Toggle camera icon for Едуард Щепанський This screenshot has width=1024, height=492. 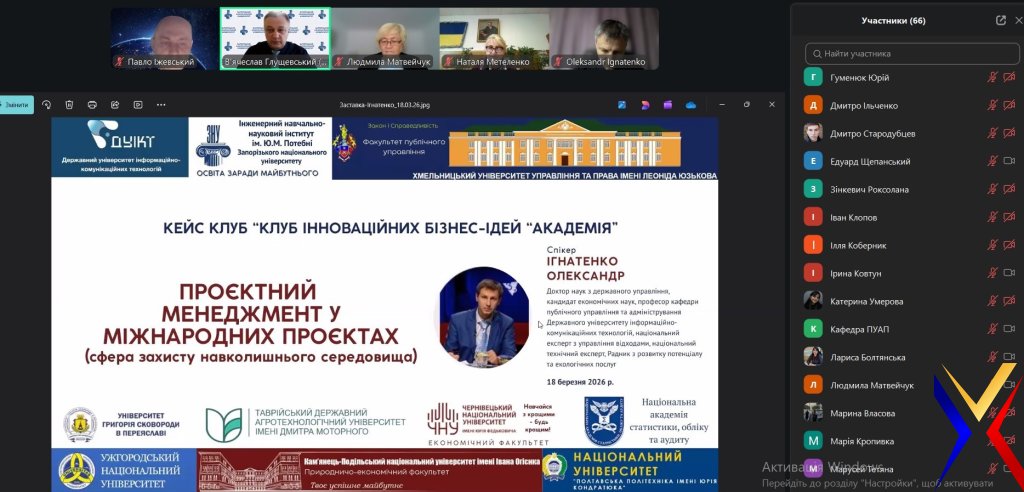pyautogui.click(x=1009, y=161)
